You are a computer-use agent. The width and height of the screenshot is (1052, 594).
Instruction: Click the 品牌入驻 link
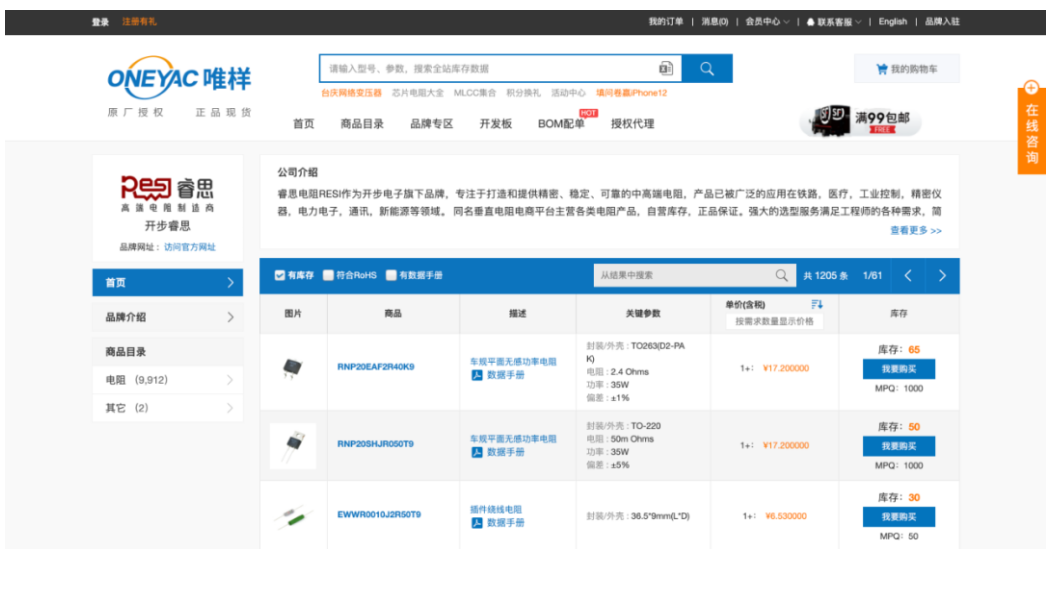coord(942,21)
